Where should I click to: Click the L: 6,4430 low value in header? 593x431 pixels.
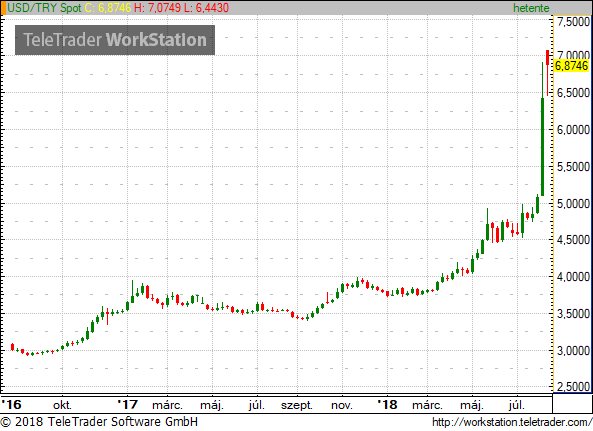[206, 8]
